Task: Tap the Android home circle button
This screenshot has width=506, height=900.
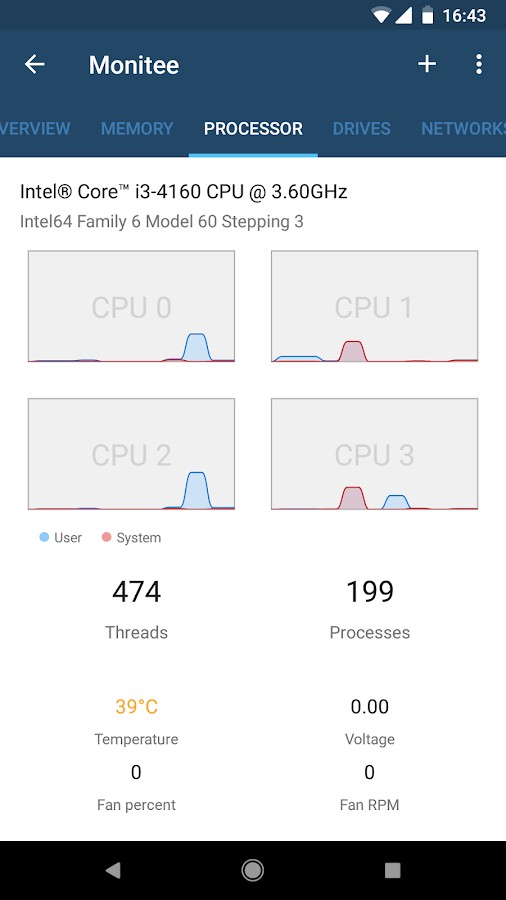Action: pos(252,870)
